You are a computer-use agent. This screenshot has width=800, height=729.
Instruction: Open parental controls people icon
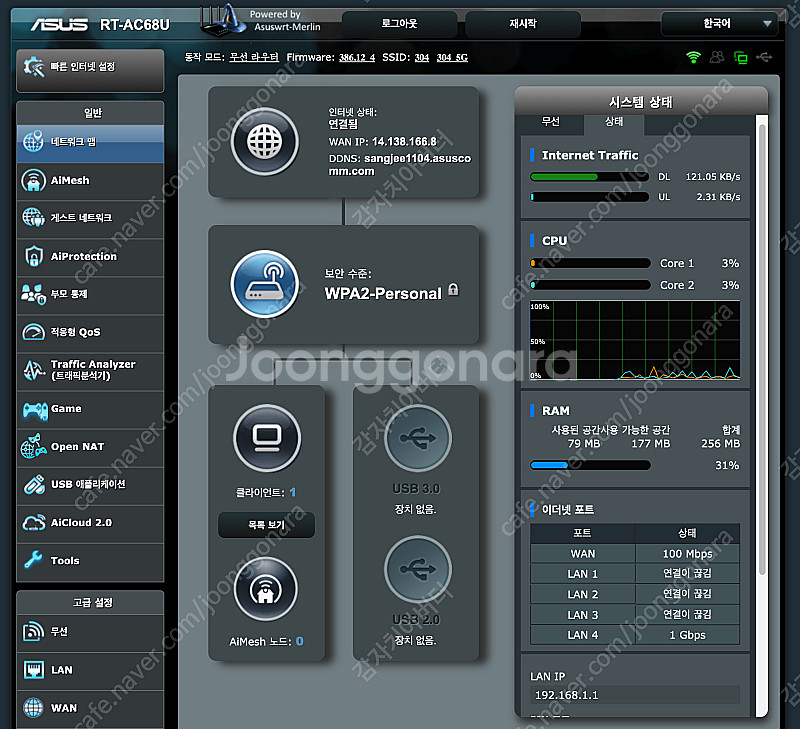33,294
